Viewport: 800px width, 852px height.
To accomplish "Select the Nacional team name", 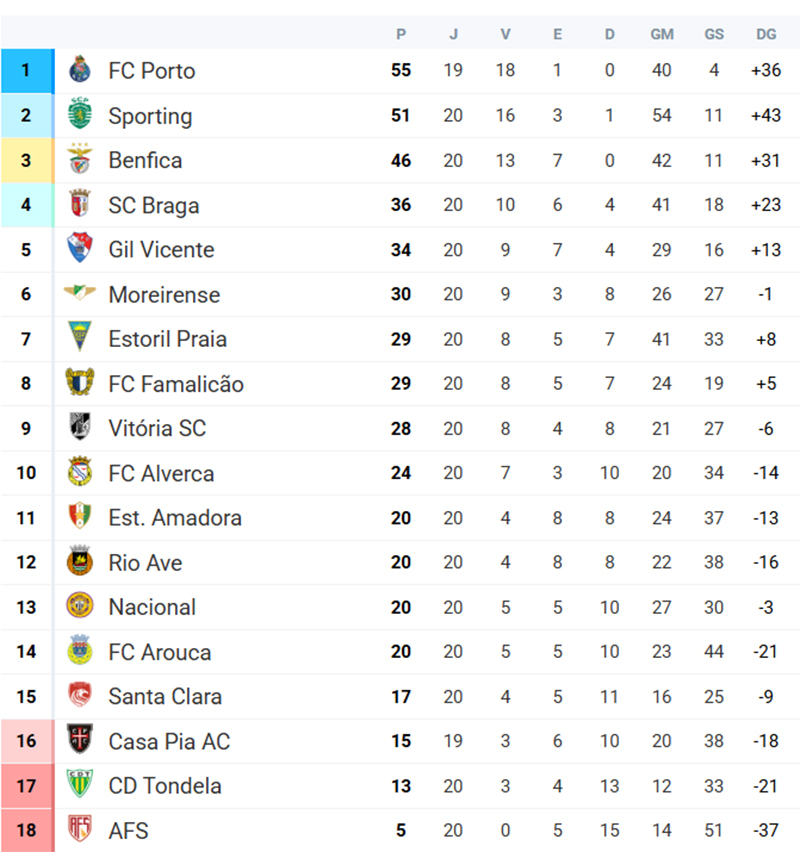I will coord(152,607).
